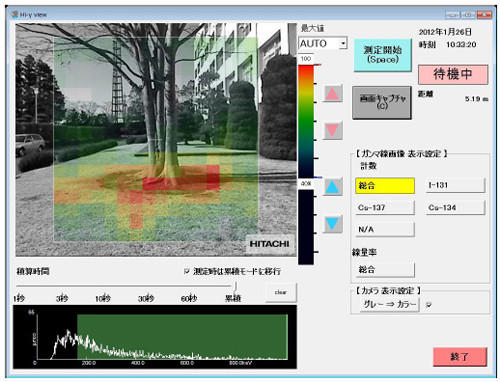500x382 pixels.
Task: Click the pink down arrow beside color scale
Action: (332, 130)
